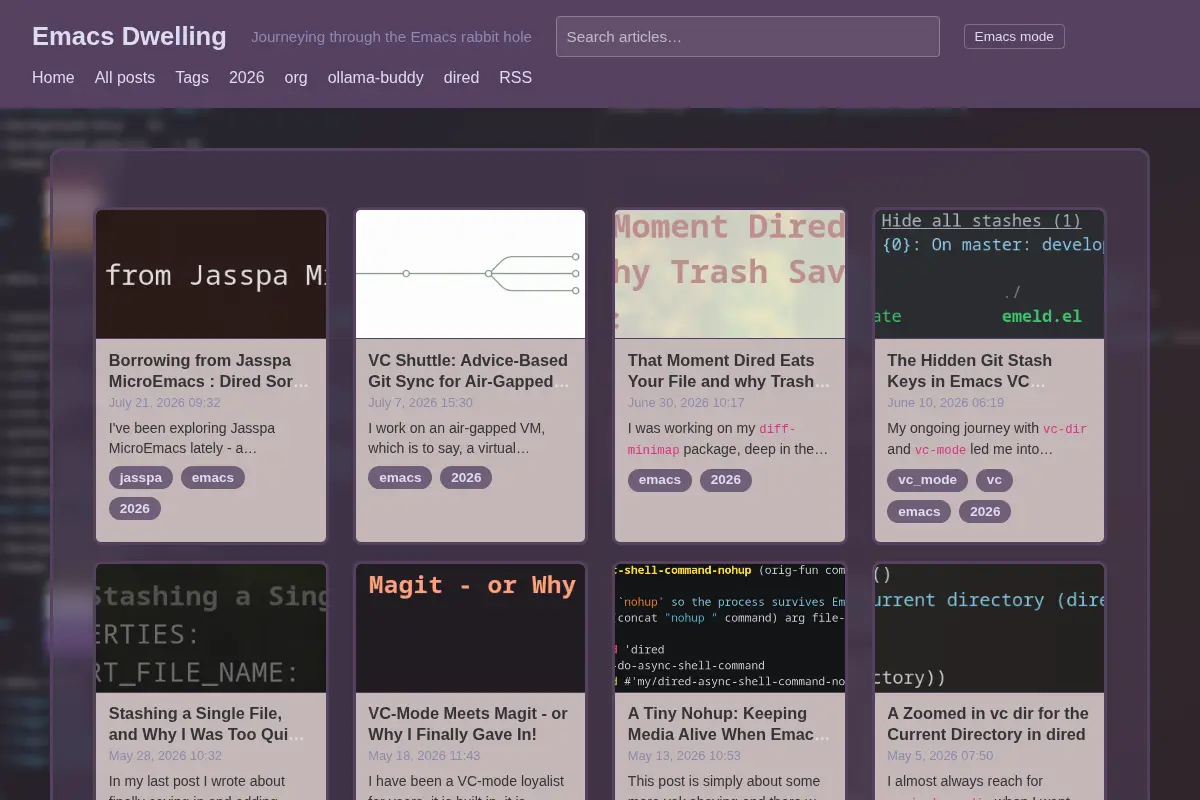Toggle the Emacs mode button
1200x800 pixels.
(1014, 37)
